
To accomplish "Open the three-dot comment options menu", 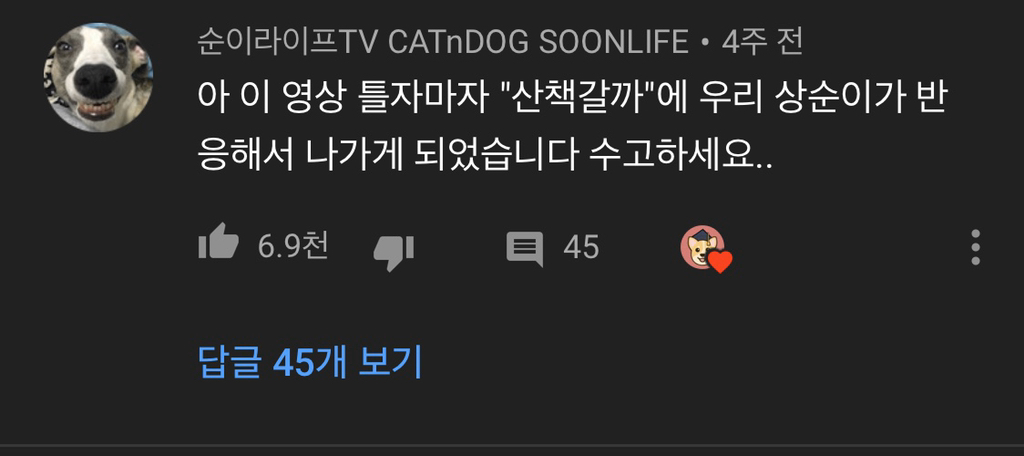I will tap(975, 247).
